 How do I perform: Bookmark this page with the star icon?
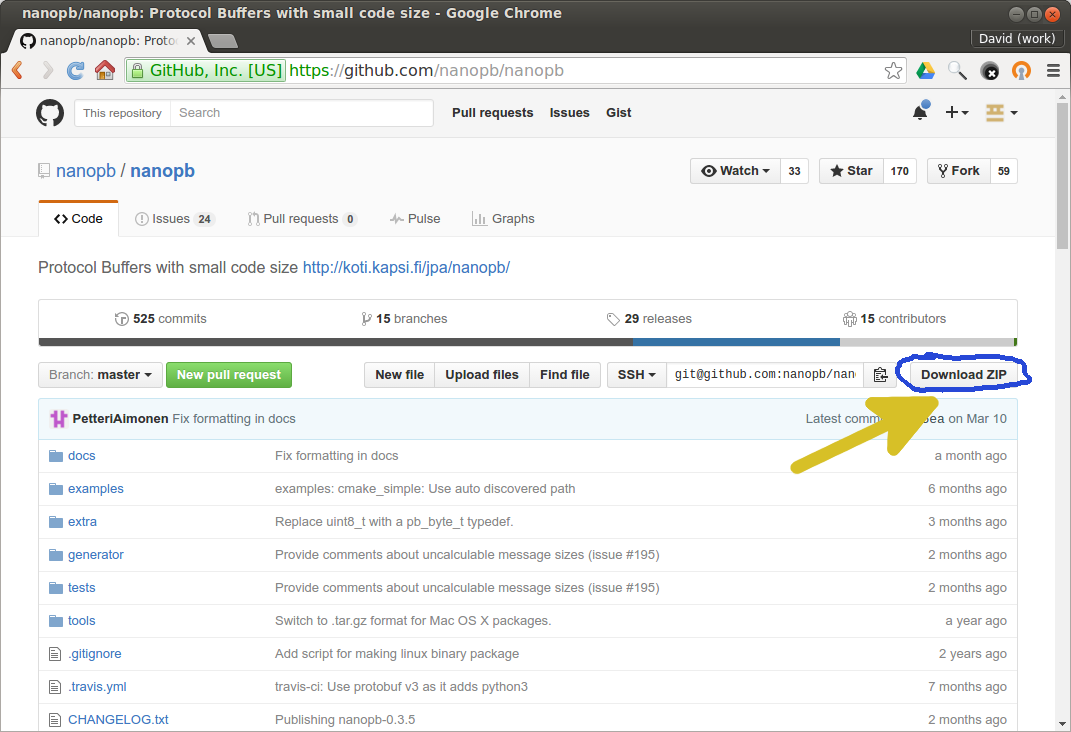coord(893,70)
